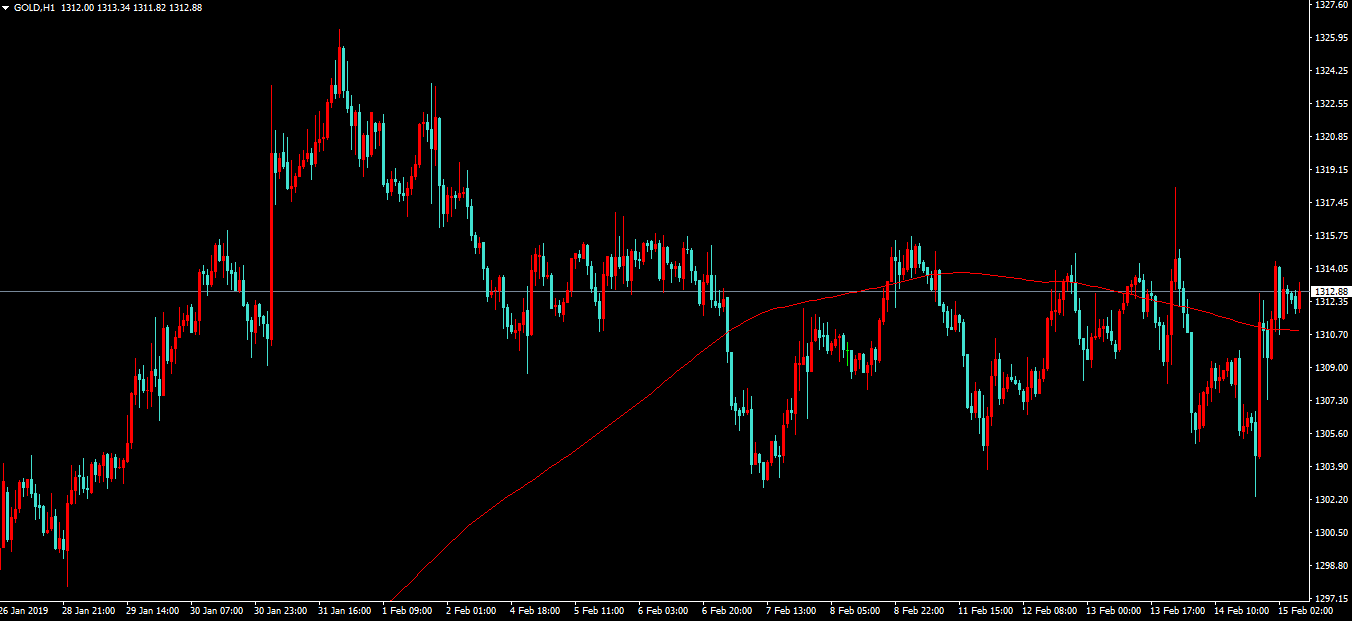Click price label 1305.60 on the scale
This screenshot has width=1352, height=621.
click(1330, 433)
